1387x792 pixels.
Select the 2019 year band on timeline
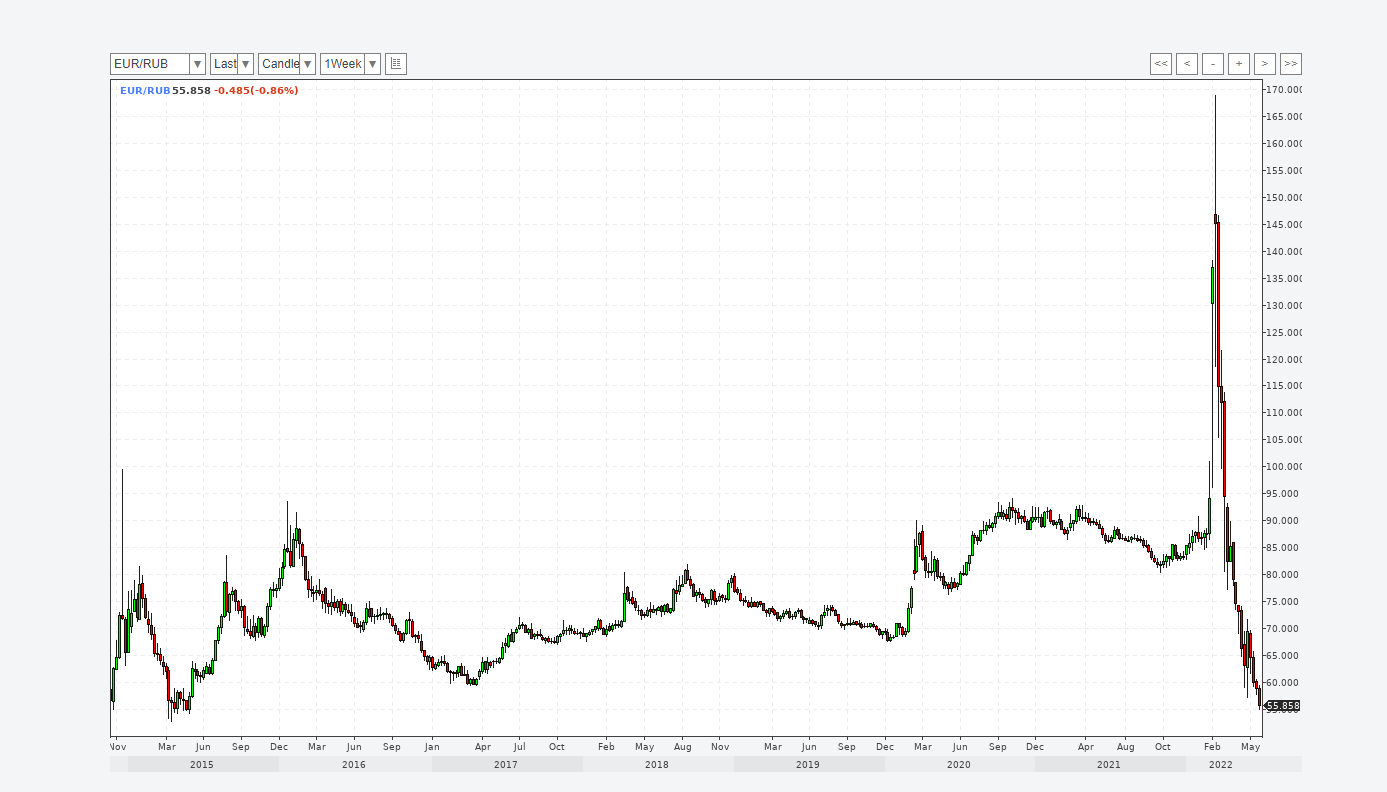click(808, 765)
